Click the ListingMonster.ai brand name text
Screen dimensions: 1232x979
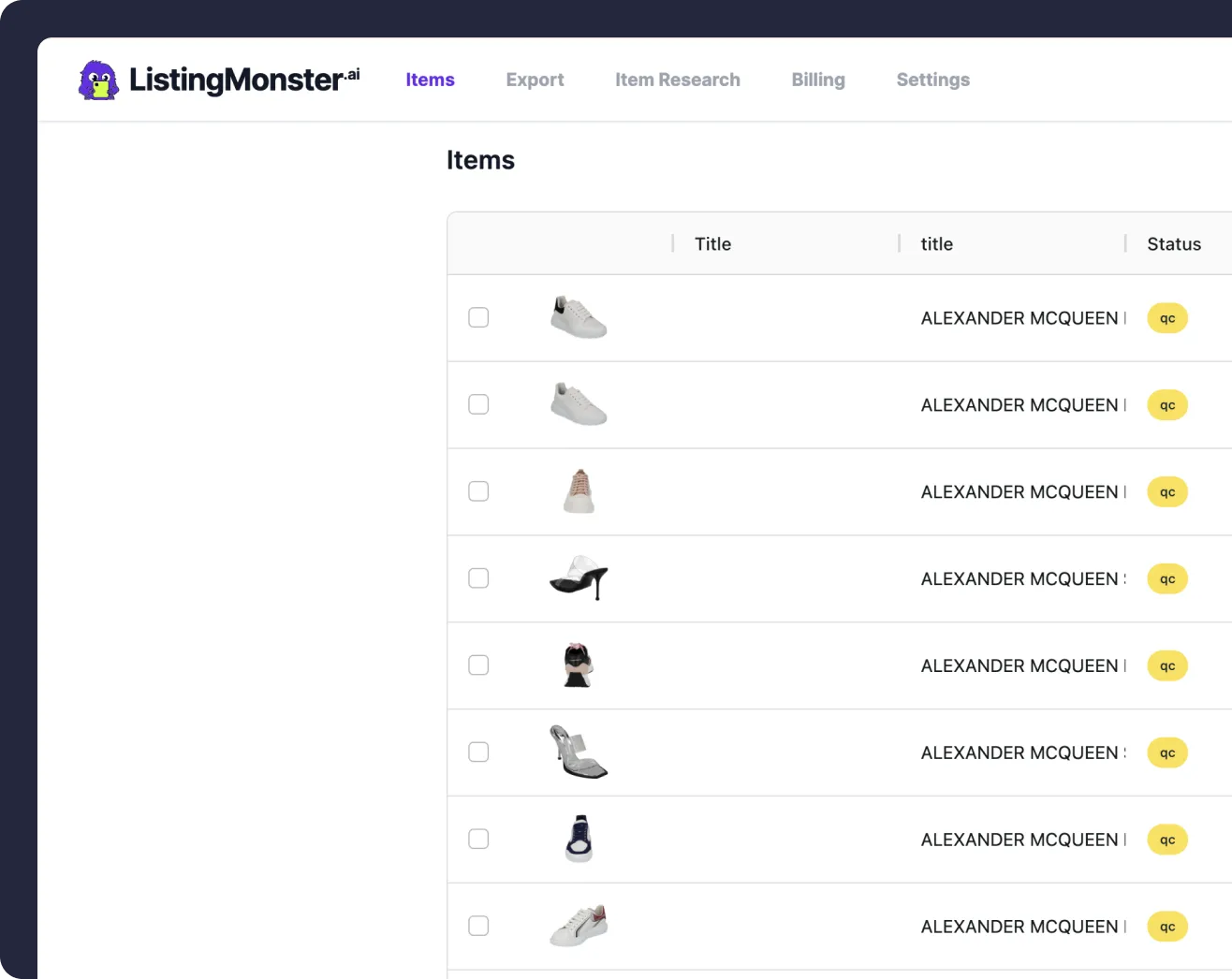[x=244, y=80]
